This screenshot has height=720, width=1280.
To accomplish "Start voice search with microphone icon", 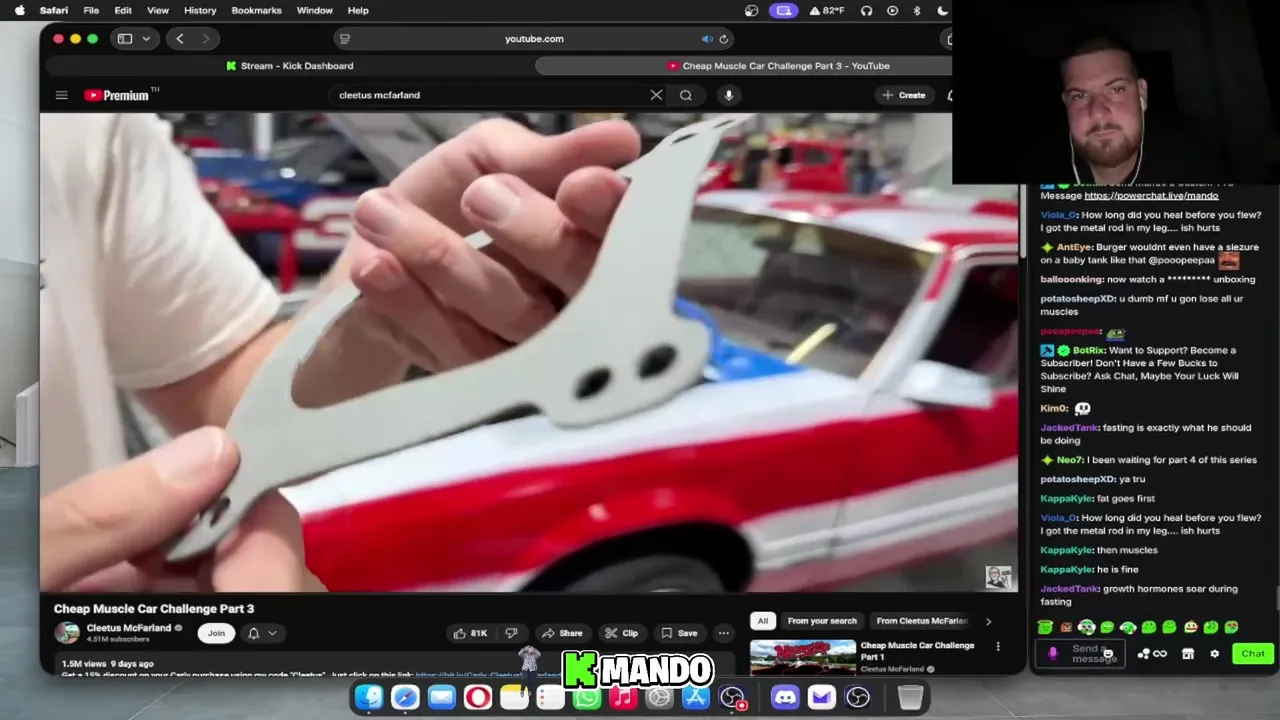I will 729,95.
